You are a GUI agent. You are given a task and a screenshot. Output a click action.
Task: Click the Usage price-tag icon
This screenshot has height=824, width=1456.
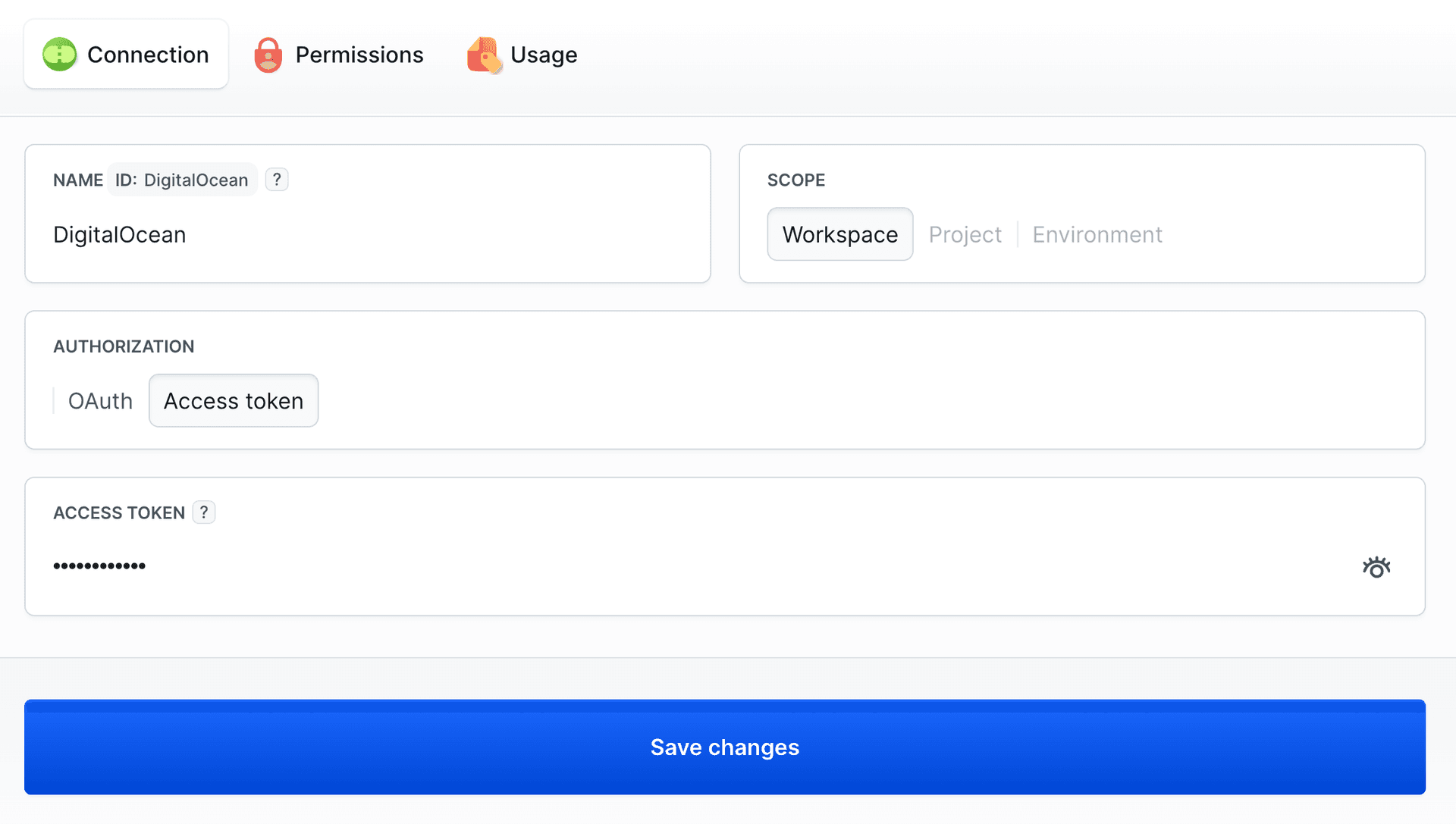click(x=484, y=54)
